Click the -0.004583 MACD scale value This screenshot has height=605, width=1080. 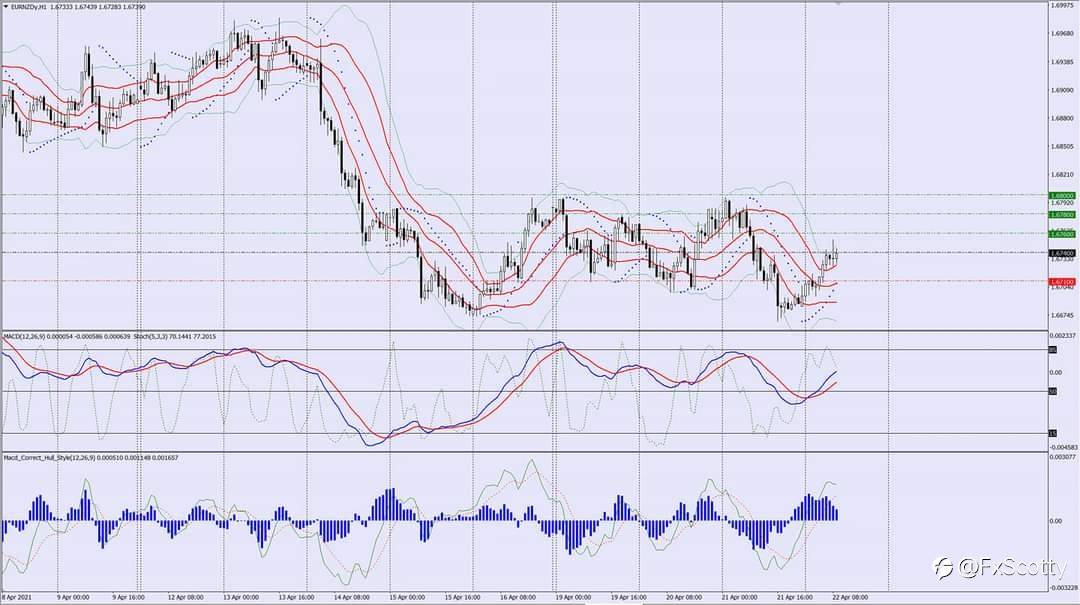coord(1061,447)
